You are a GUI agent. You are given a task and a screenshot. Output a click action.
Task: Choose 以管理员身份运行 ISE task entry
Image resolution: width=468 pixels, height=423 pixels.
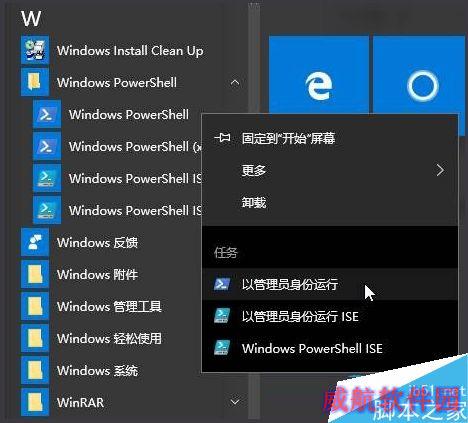(x=330, y=316)
